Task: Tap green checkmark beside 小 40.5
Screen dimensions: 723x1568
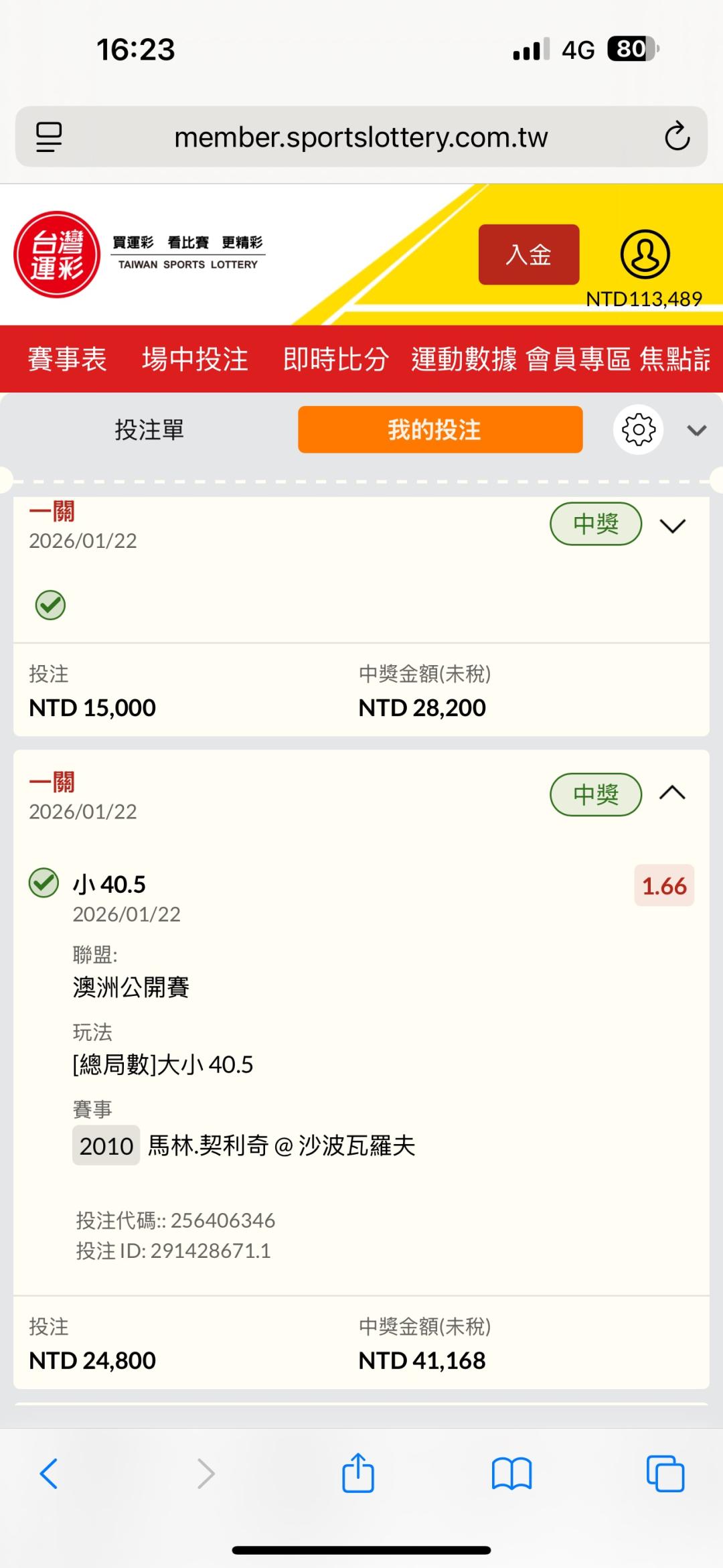Action: (44, 883)
